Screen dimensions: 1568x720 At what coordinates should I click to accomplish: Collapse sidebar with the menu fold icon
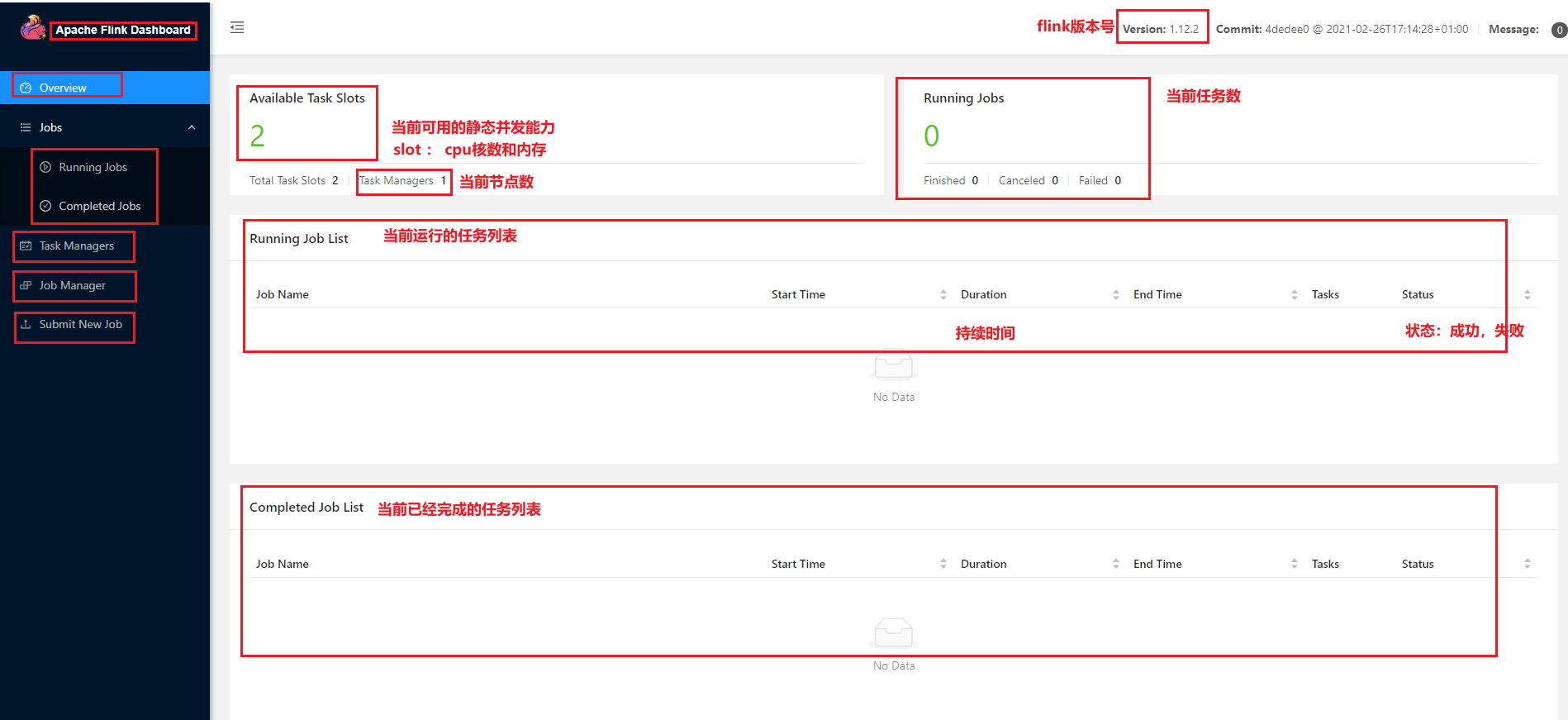pyautogui.click(x=237, y=27)
